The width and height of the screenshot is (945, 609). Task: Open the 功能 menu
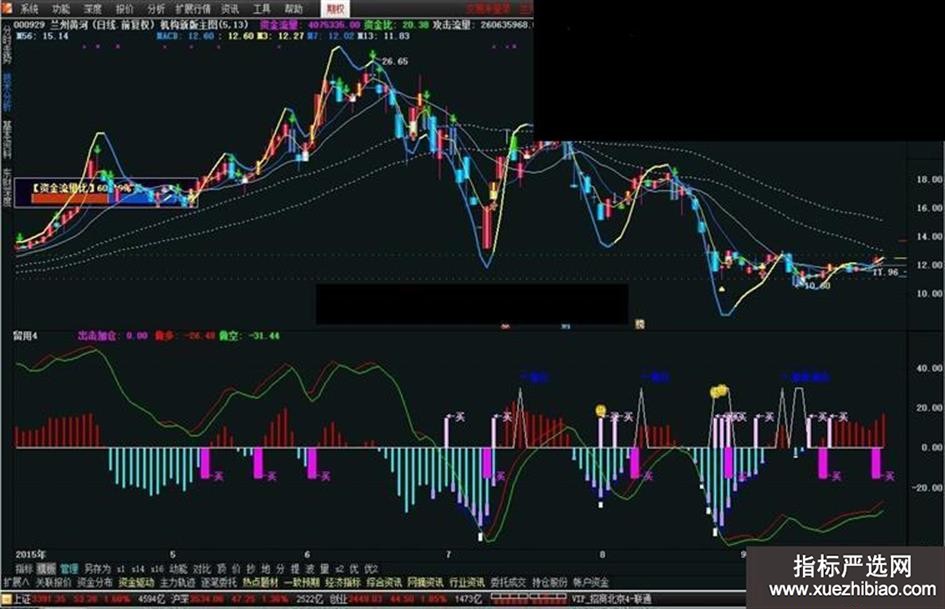(x=61, y=8)
